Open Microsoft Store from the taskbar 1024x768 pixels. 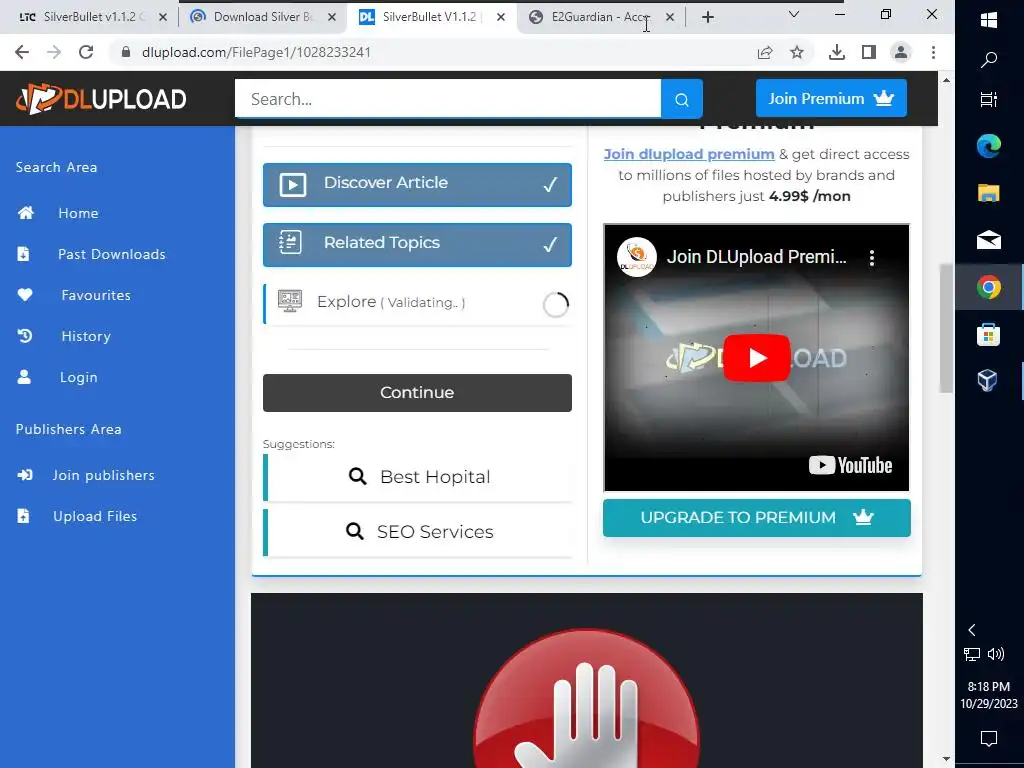[989, 334]
